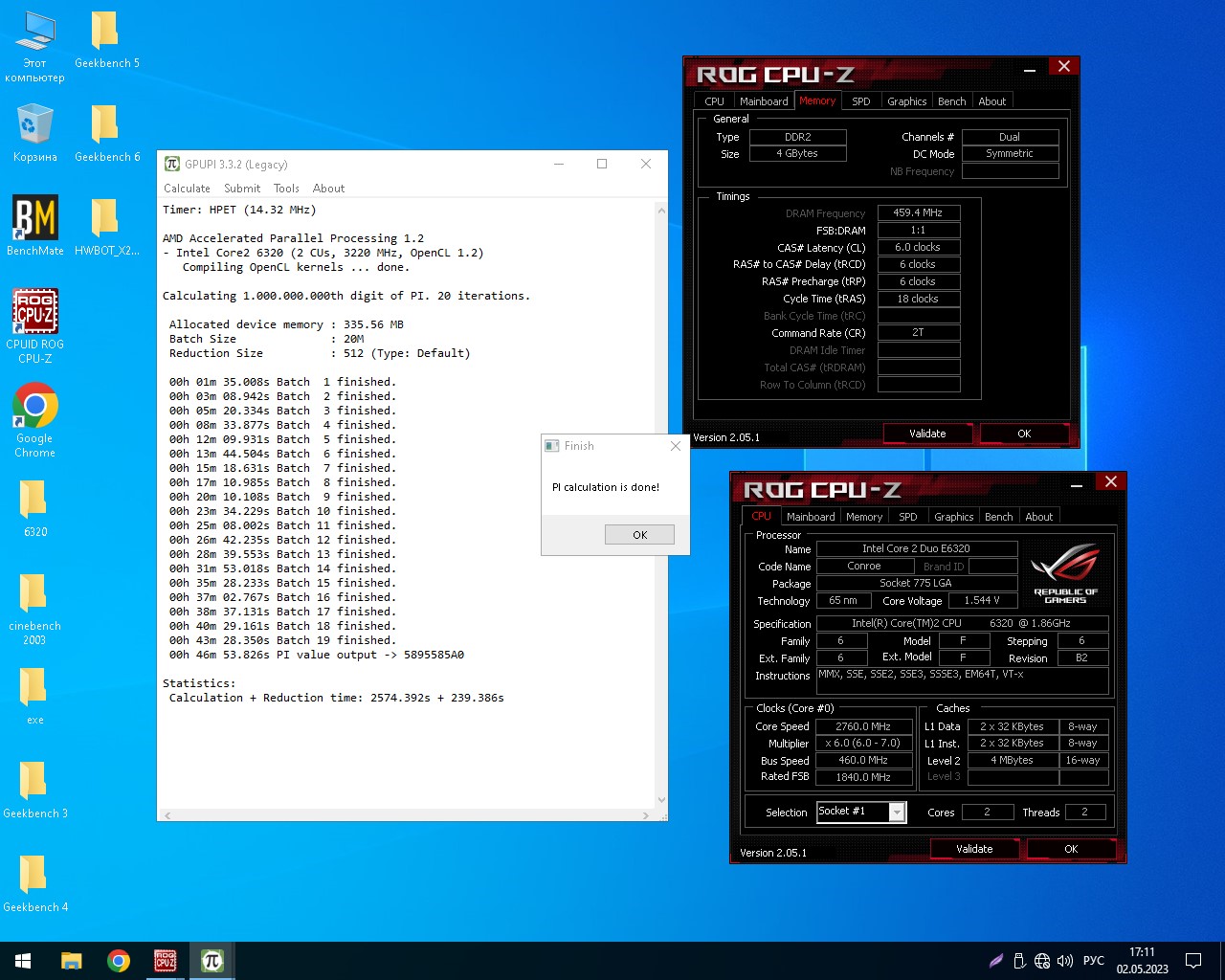Click the Core Voltage 1.544 V value
Viewport: 1225px width, 980px height.
pyautogui.click(x=982, y=600)
